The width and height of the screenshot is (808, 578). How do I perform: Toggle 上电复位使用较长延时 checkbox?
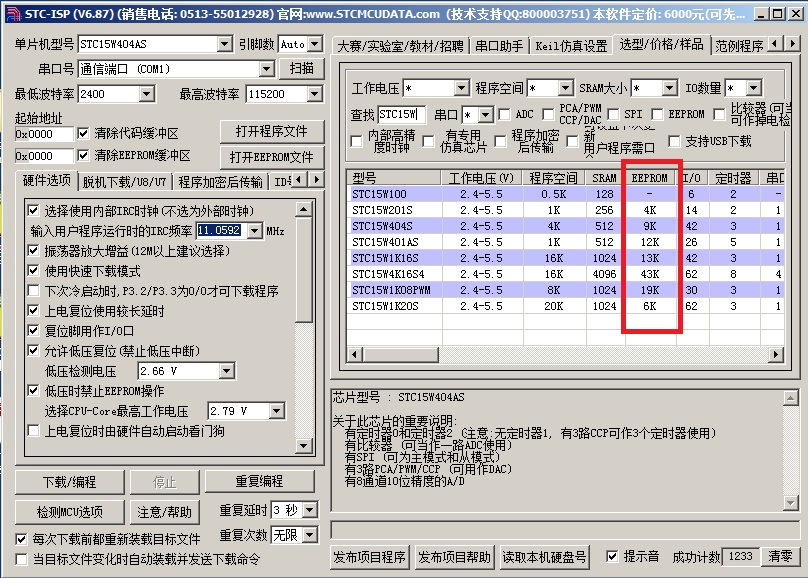(33, 311)
